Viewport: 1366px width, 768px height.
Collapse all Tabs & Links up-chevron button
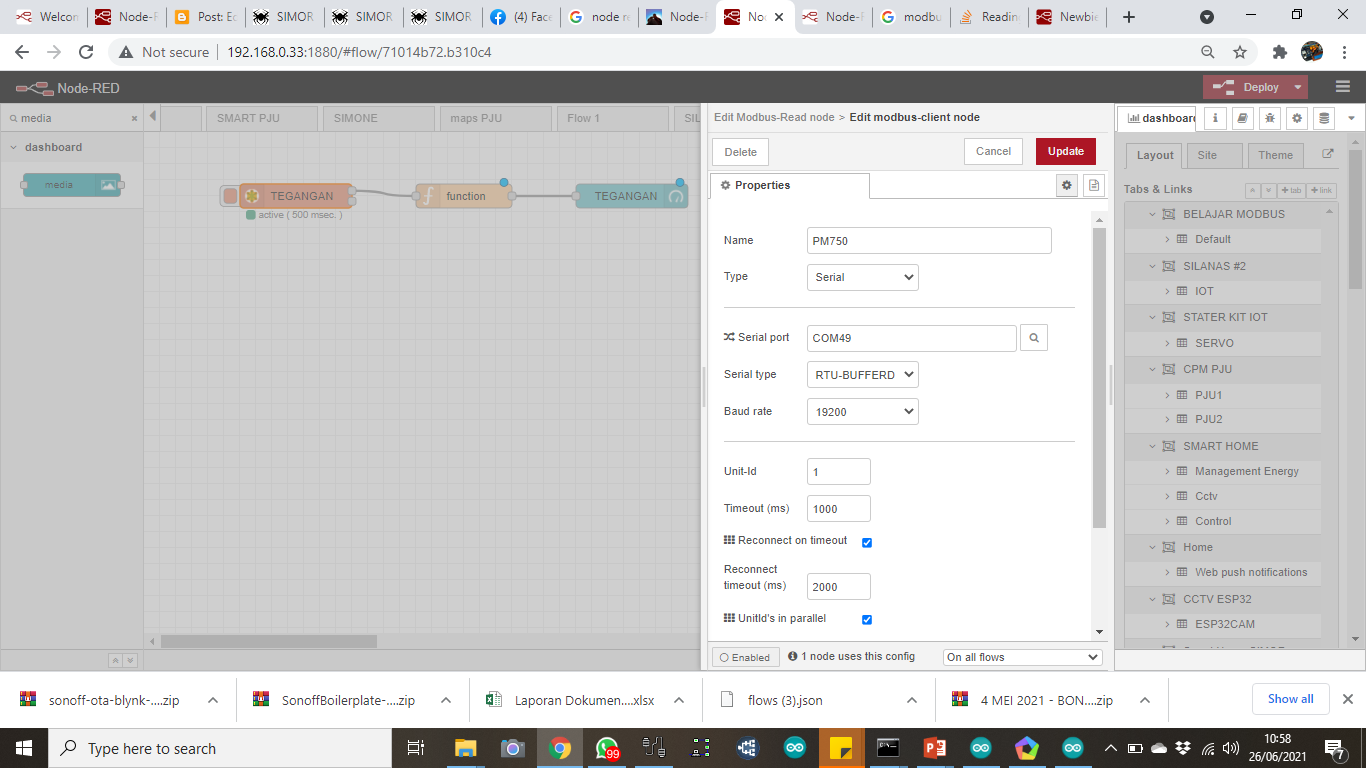(1253, 190)
